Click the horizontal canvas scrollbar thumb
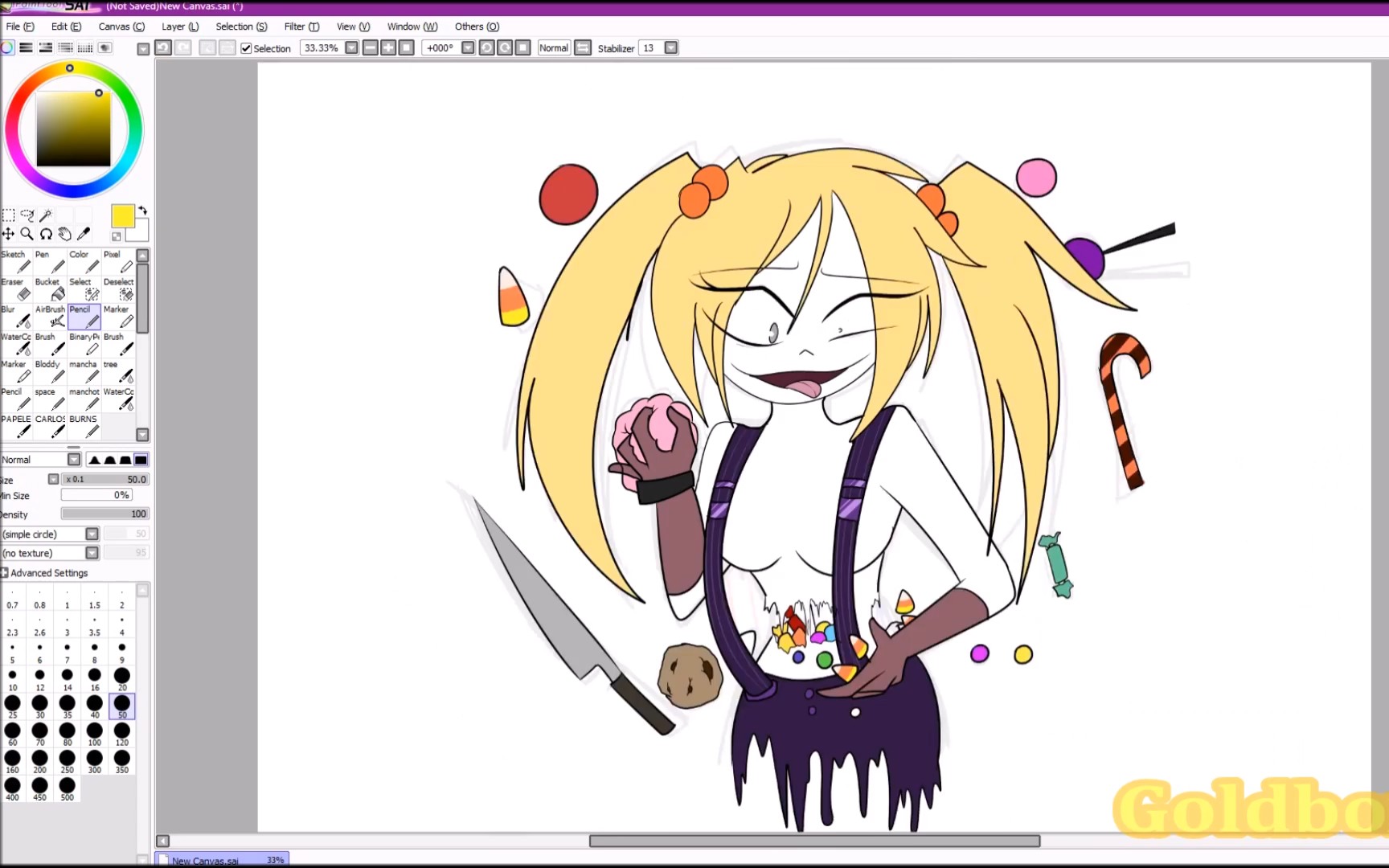Viewport: 1389px width, 868px height. (814, 841)
